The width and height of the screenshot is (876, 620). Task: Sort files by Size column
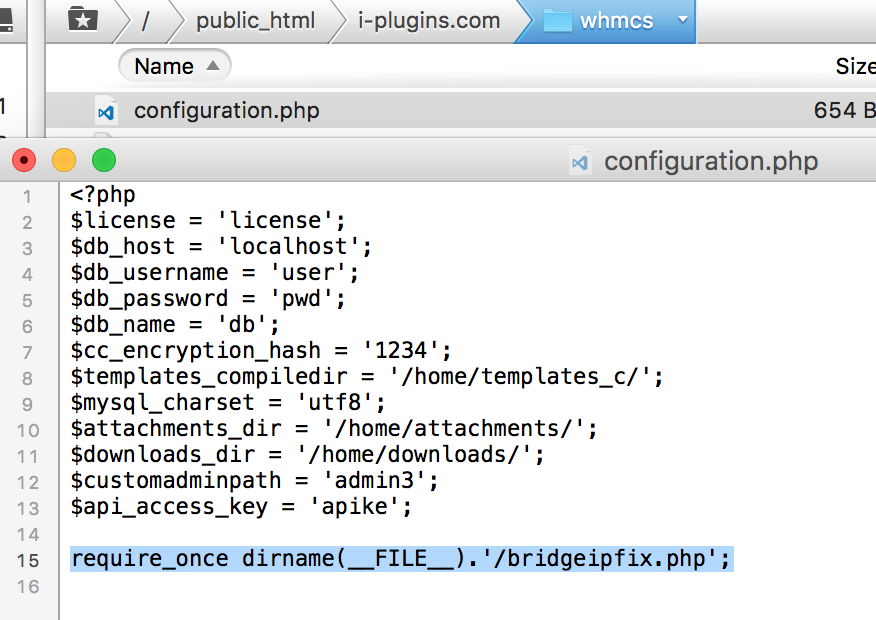point(855,66)
